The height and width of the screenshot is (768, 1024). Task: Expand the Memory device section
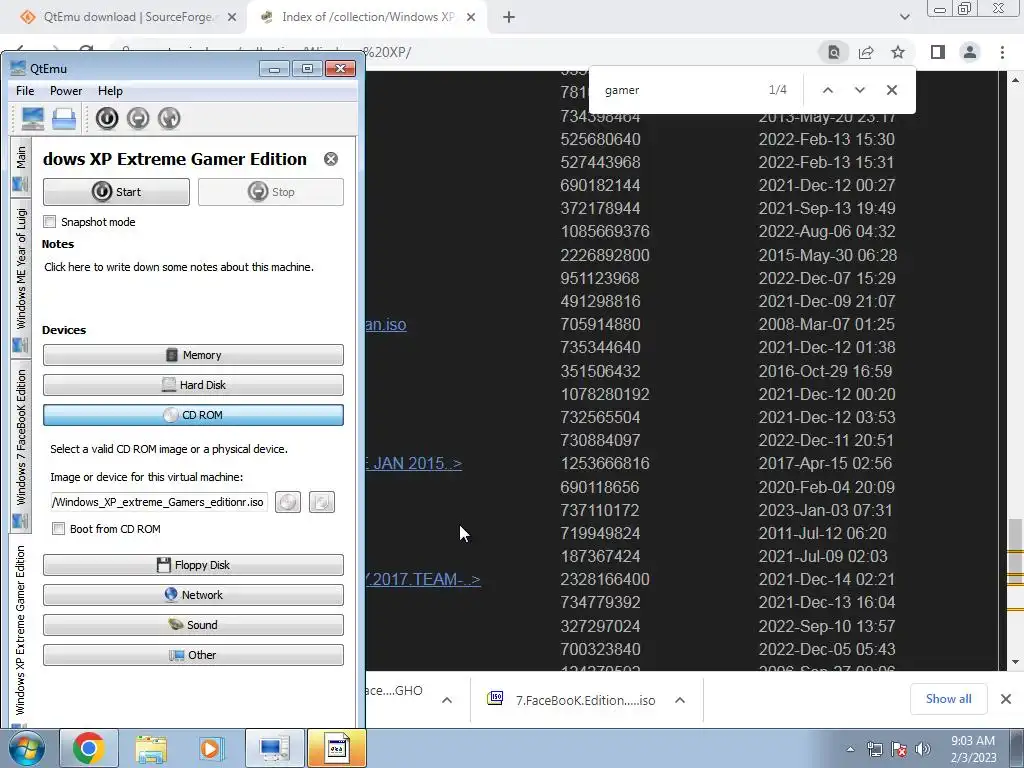coord(193,355)
